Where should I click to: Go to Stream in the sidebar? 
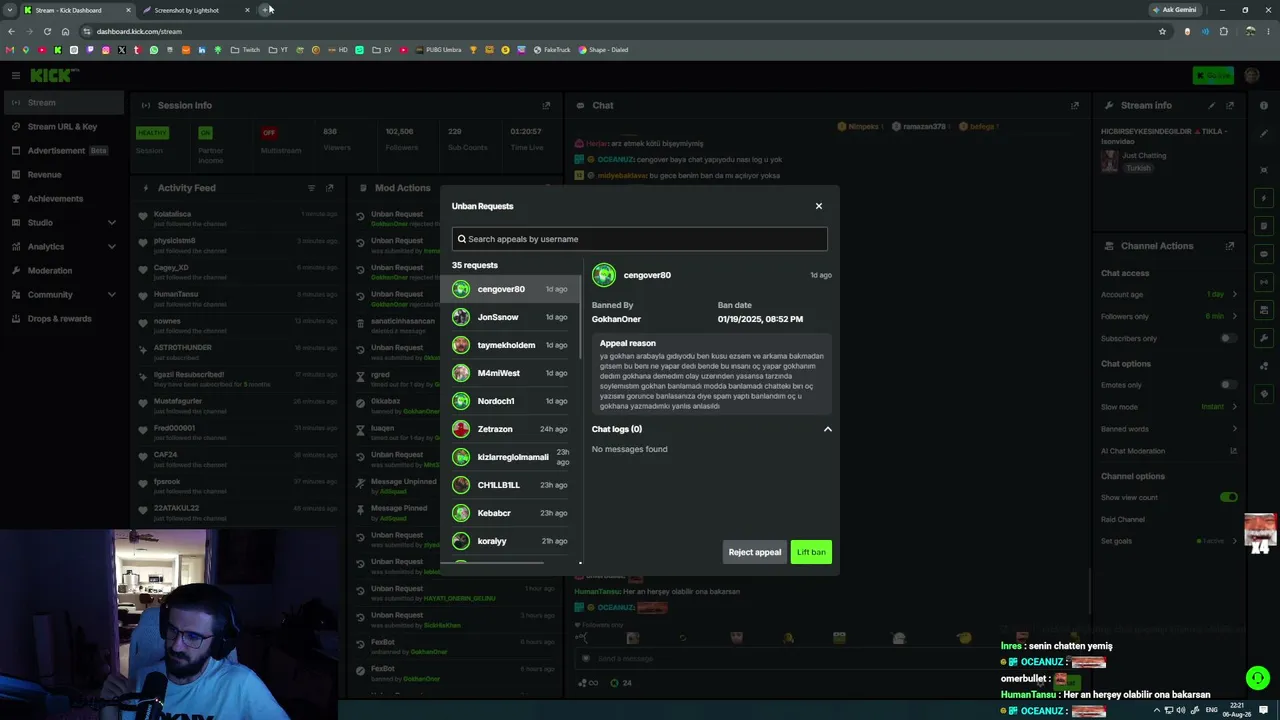click(x=64, y=102)
